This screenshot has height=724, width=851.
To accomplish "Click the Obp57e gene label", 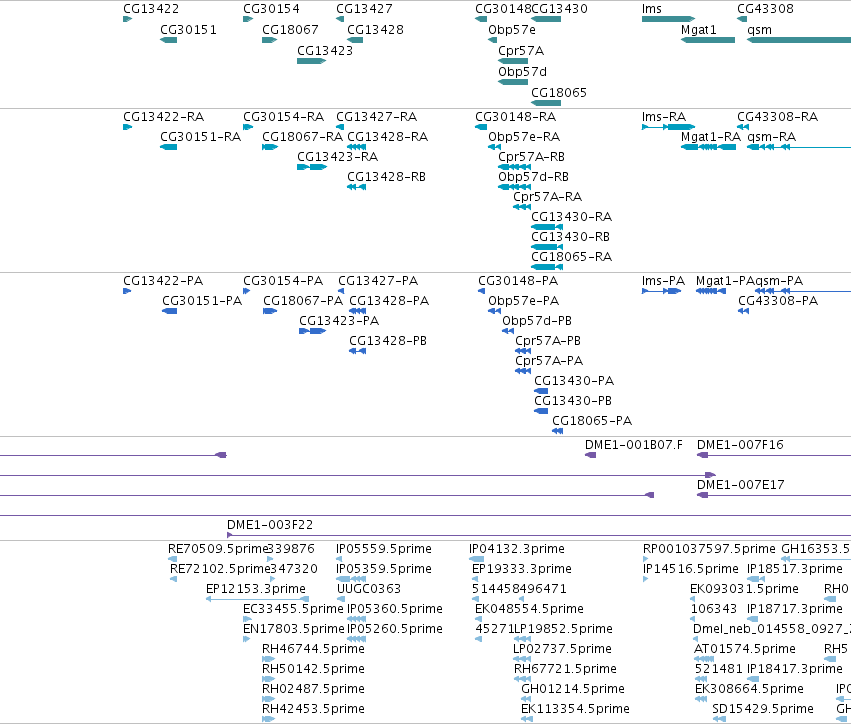I will point(512,30).
